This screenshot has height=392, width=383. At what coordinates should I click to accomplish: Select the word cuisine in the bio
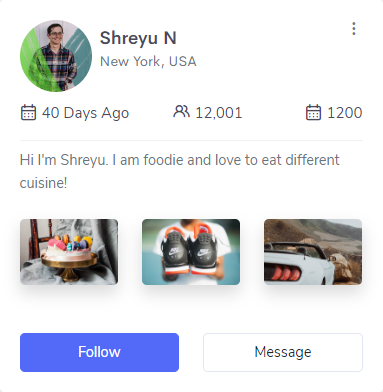43,183
